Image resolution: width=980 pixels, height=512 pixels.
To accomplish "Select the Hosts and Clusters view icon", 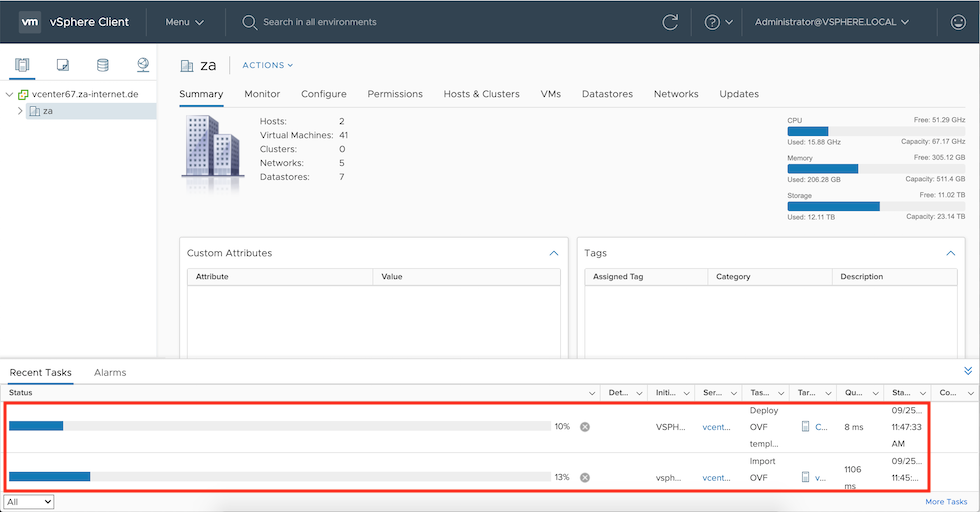I will pos(22,64).
